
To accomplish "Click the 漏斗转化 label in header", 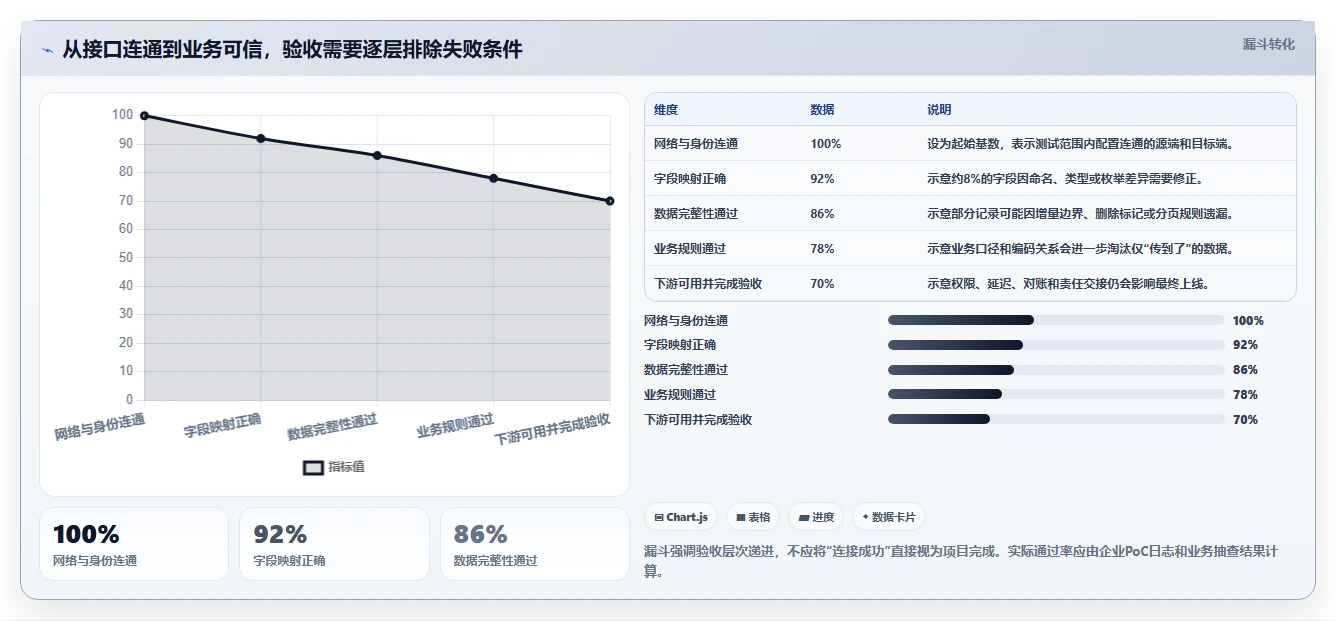I will pyautogui.click(x=1268, y=44).
